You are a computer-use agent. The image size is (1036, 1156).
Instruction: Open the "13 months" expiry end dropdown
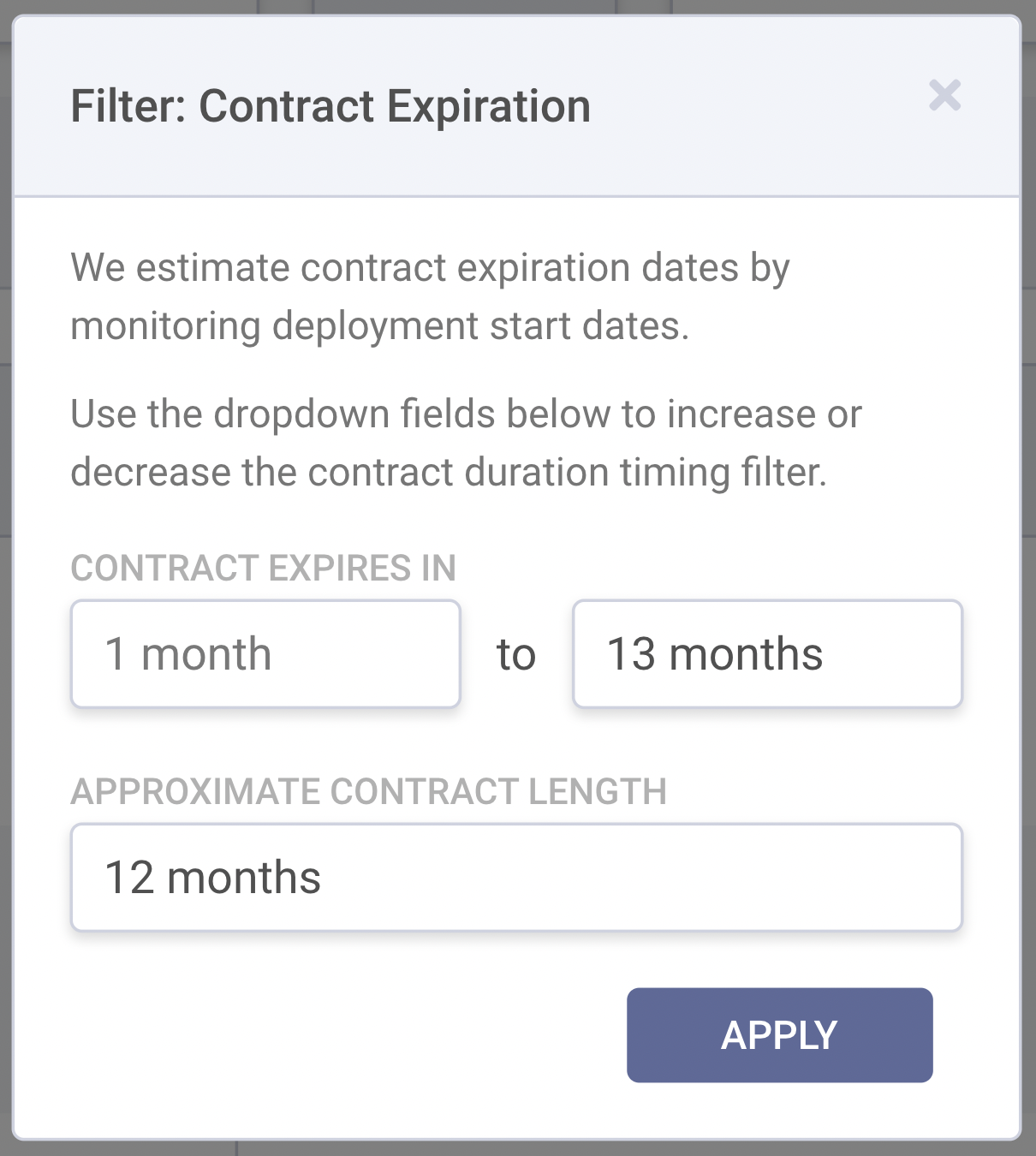pos(767,654)
